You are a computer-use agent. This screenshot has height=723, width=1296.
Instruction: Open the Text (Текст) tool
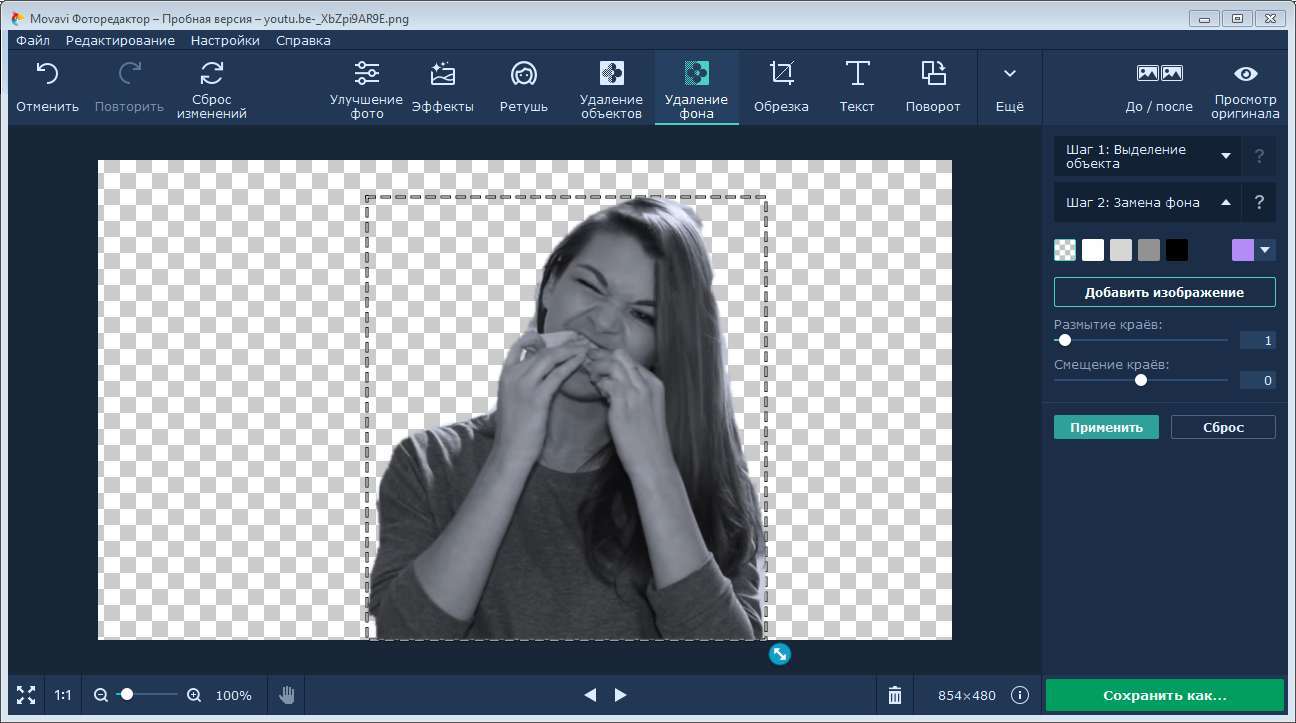tap(857, 74)
